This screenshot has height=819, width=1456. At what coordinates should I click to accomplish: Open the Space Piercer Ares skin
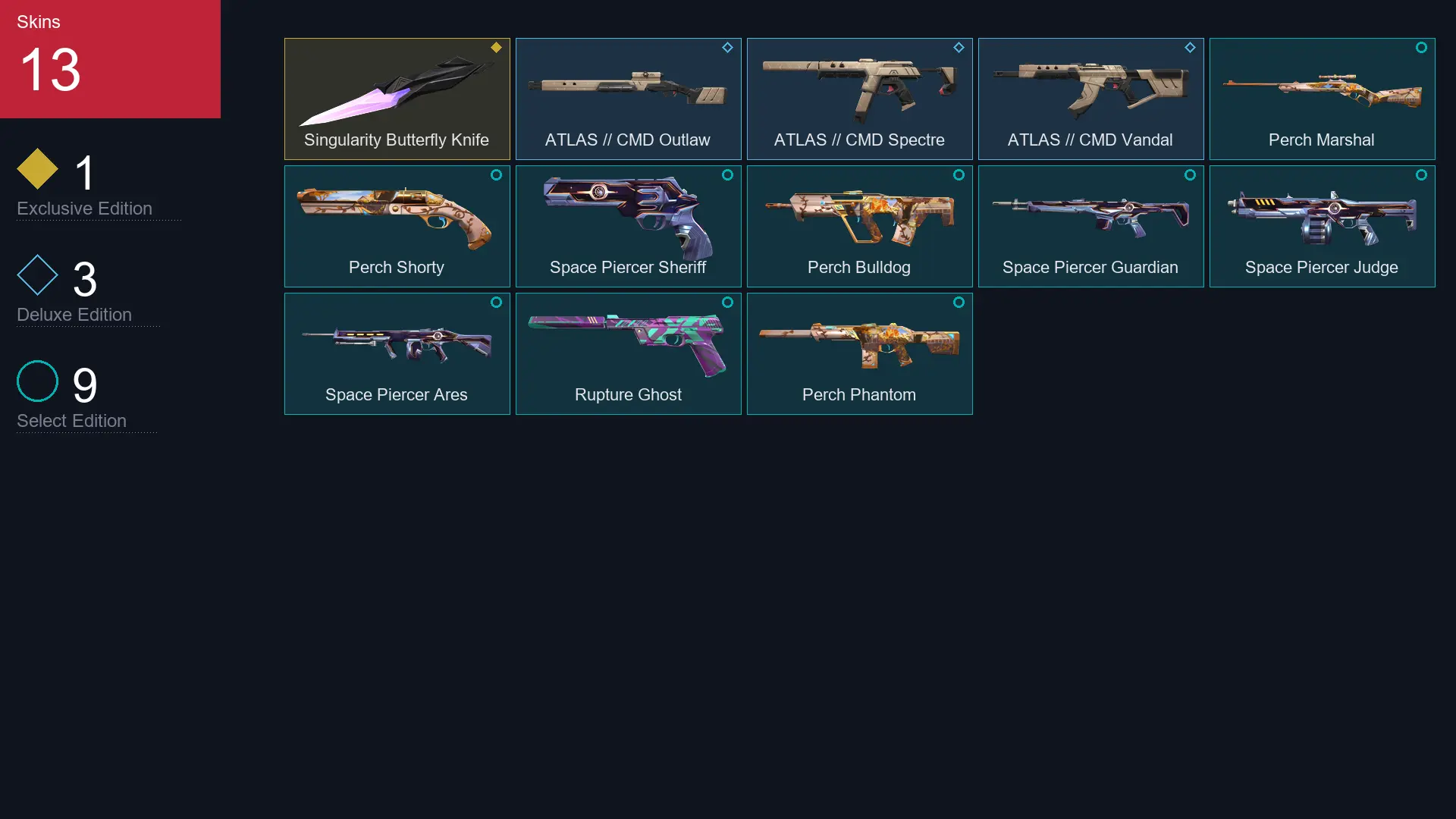point(397,353)
